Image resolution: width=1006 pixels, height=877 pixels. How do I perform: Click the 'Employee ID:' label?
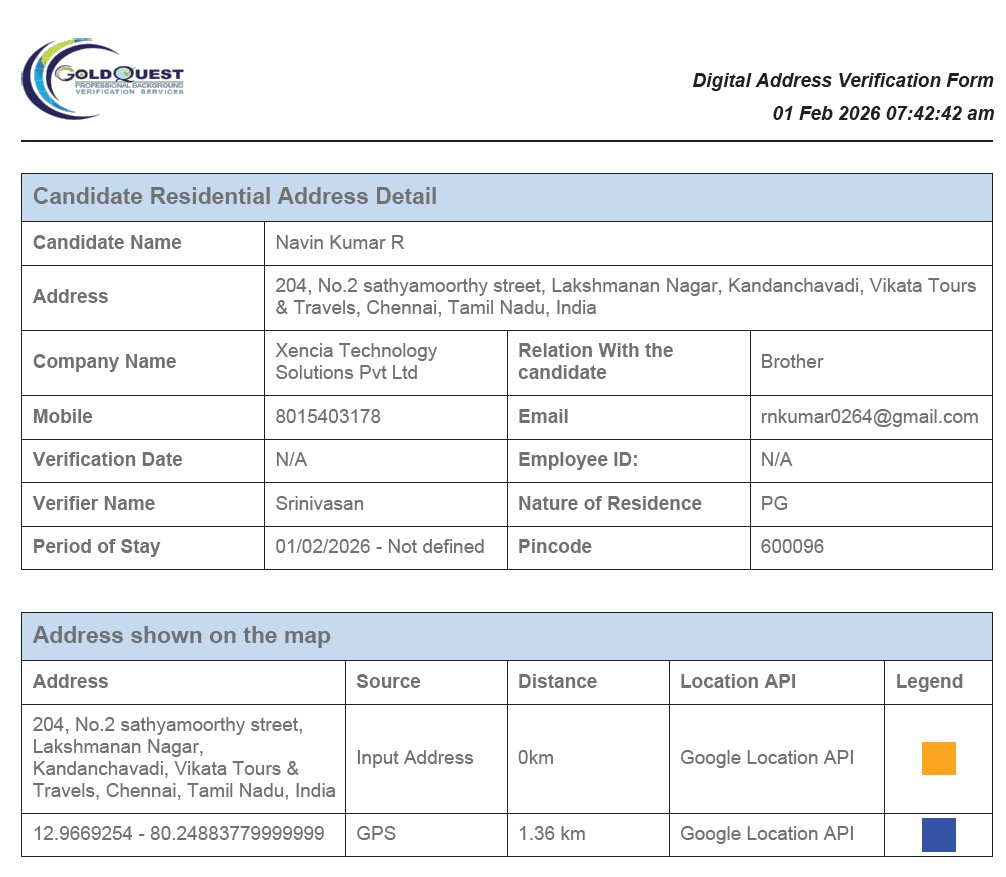[578, 460]
